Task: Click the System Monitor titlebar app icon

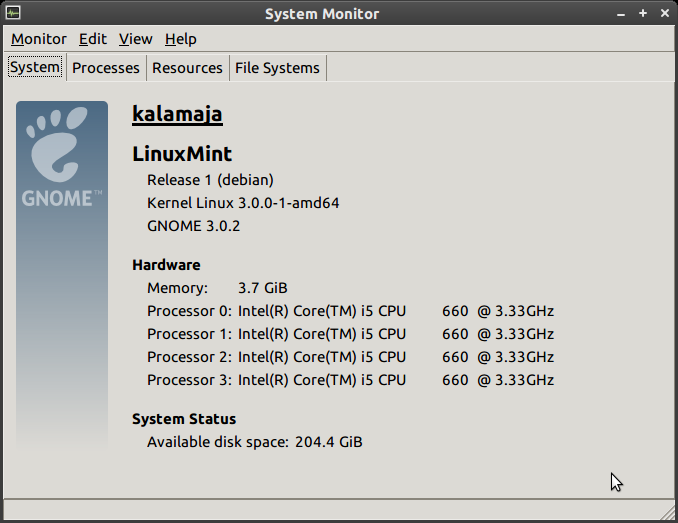Action: tap(13, 13)
